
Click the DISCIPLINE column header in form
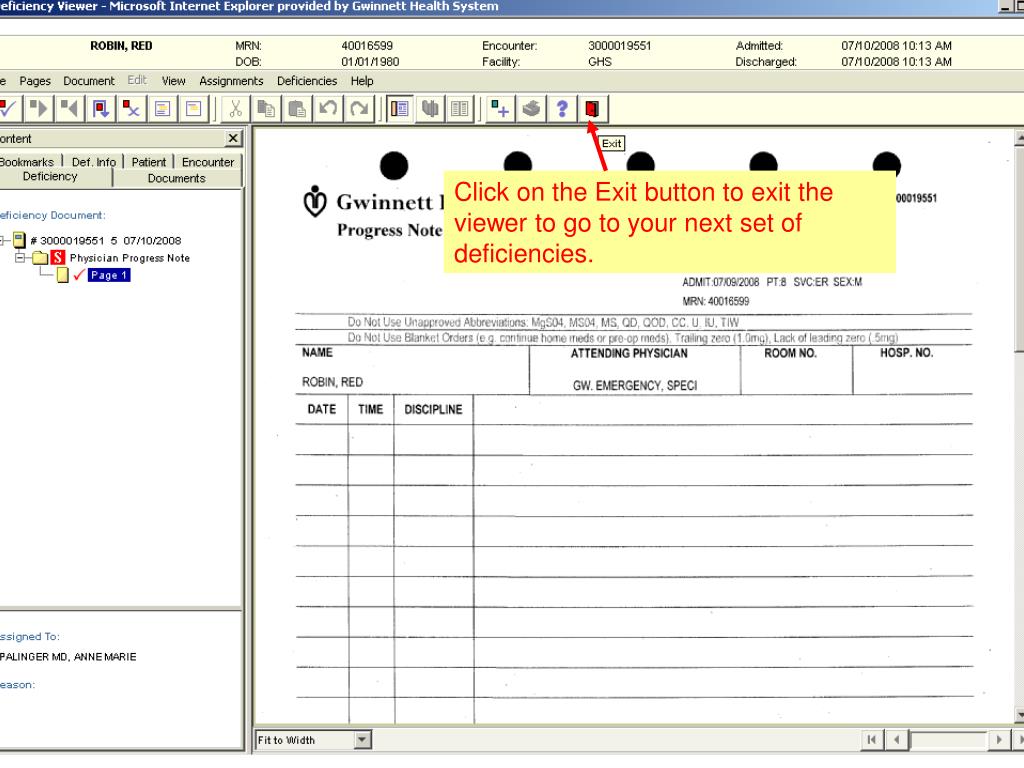(434, 409)
